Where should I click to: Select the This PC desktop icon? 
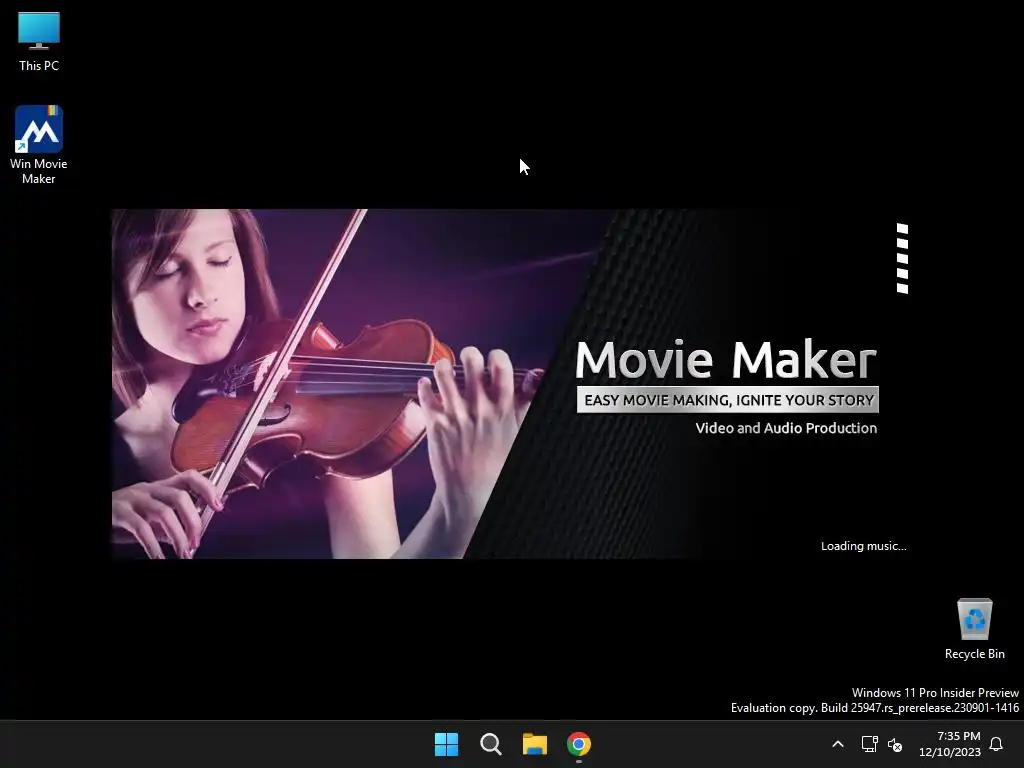39,42
